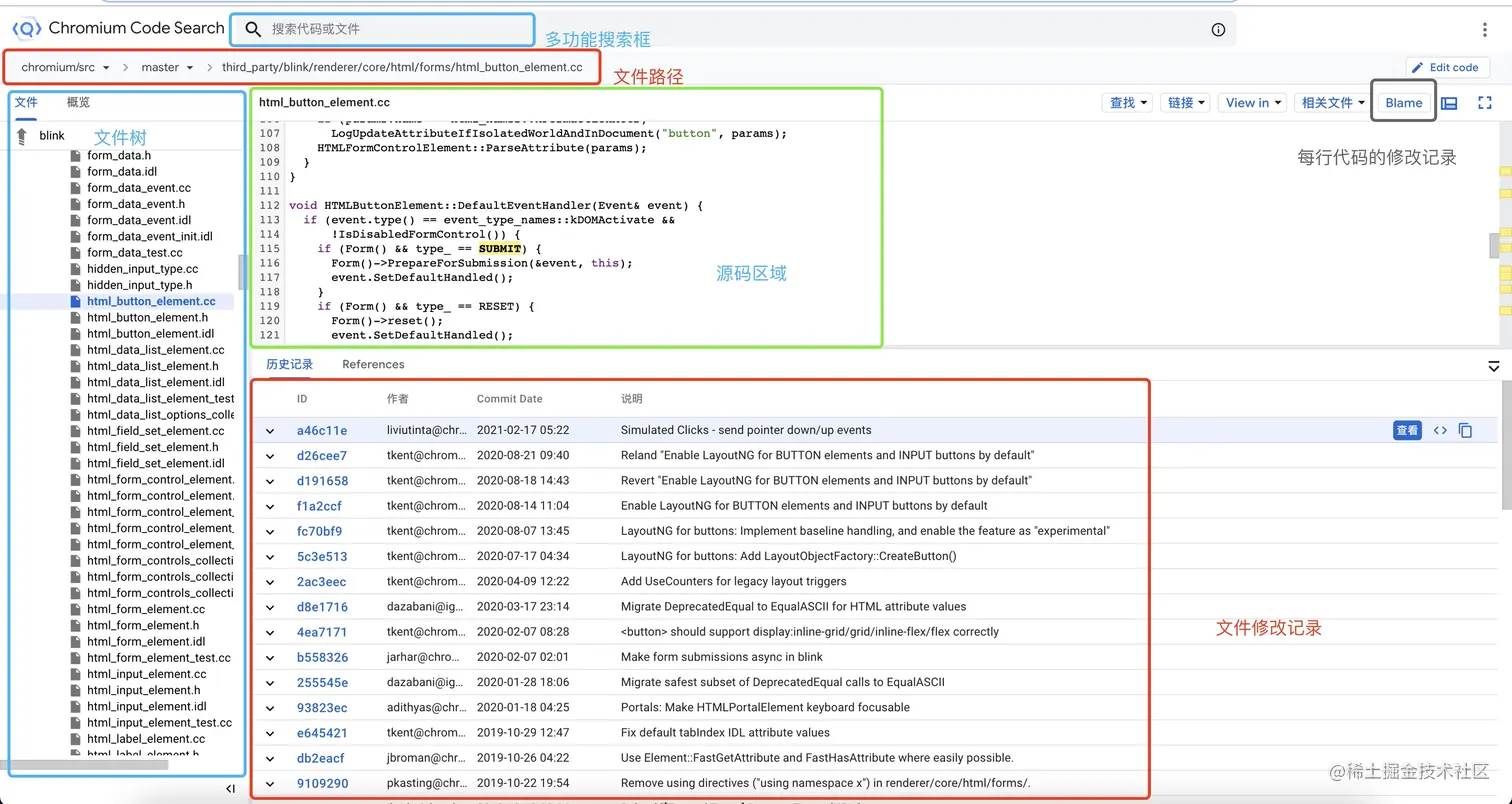Click the file icon of hidden_input_type.cc
The width and height of the screenshot is (1512, 804).
coord(75,269)
